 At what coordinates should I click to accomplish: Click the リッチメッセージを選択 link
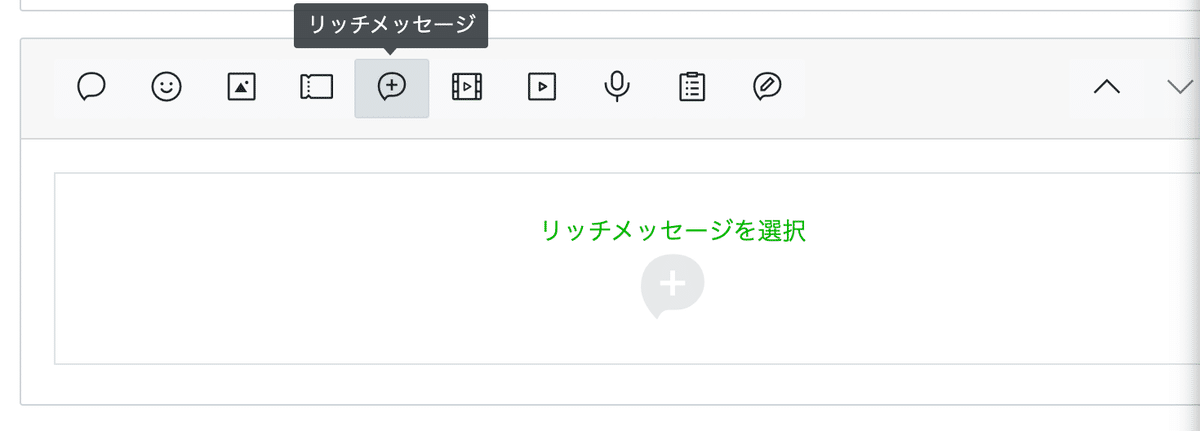tap(673, 231)
